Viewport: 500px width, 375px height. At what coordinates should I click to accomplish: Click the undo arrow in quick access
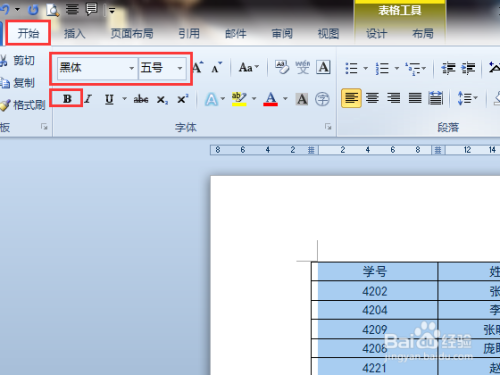point(5,9)
